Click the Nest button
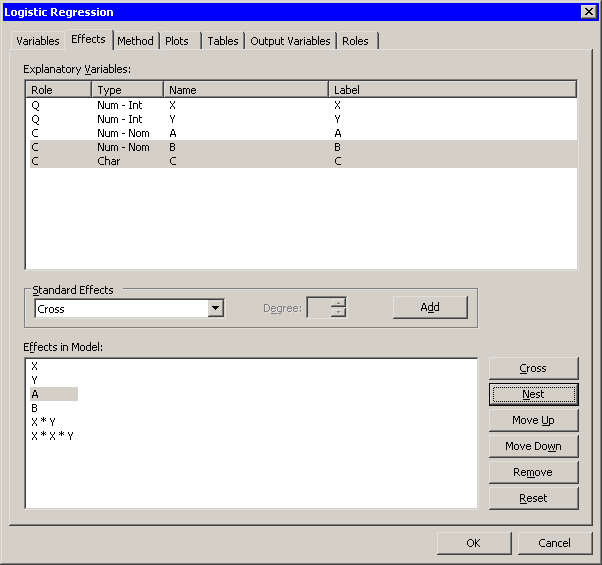 [x=533, y=394]
